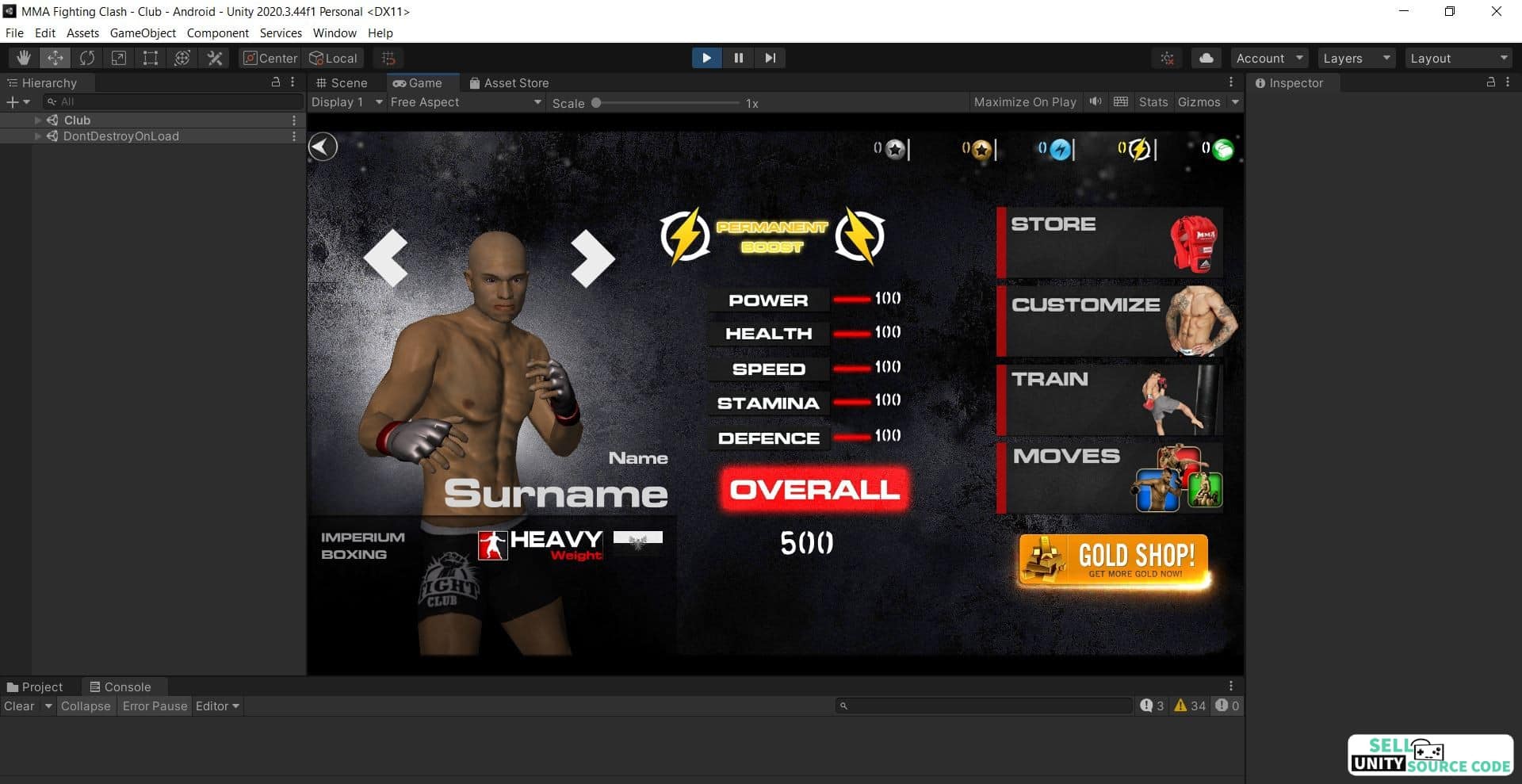This screenshot has height=784, width=1522.
Task: Mute game audio speaker icon
Action: 1096,101
